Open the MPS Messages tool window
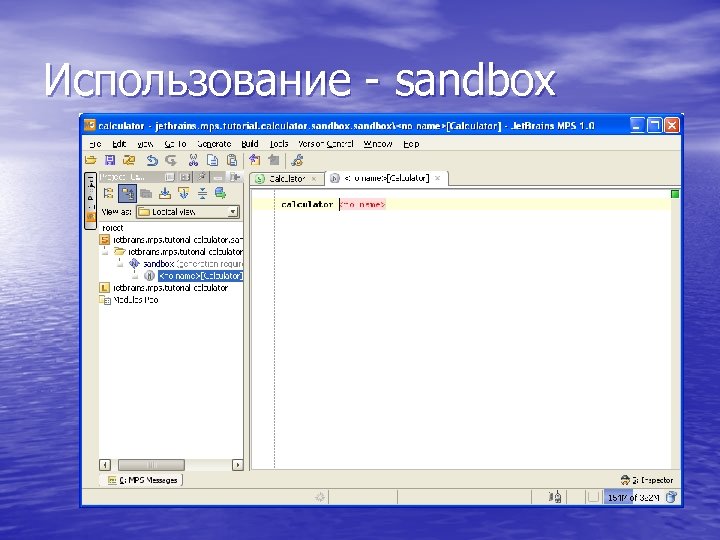The width and height of the screenshot is (720, 540). [142, 480]
